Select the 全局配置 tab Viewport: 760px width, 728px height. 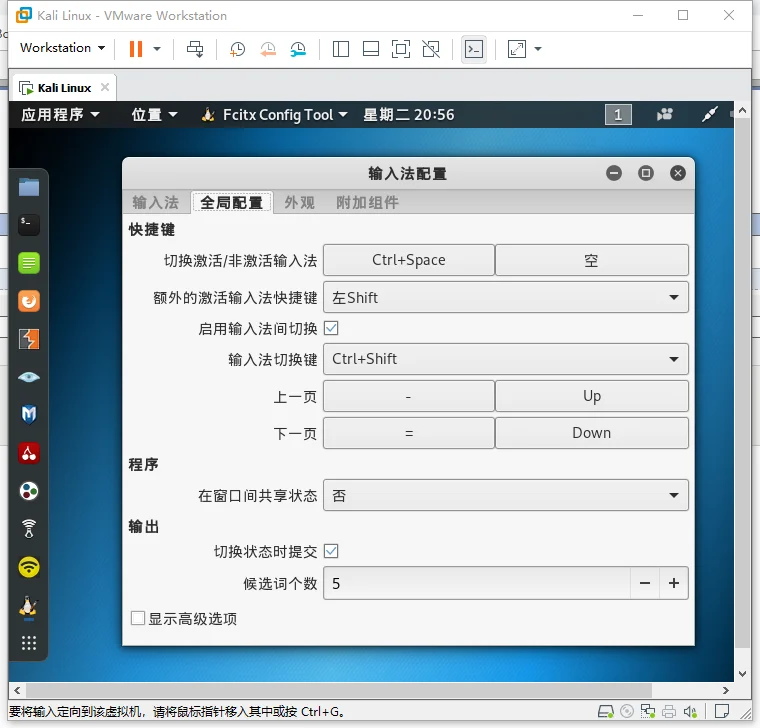[x=232, y=202]
